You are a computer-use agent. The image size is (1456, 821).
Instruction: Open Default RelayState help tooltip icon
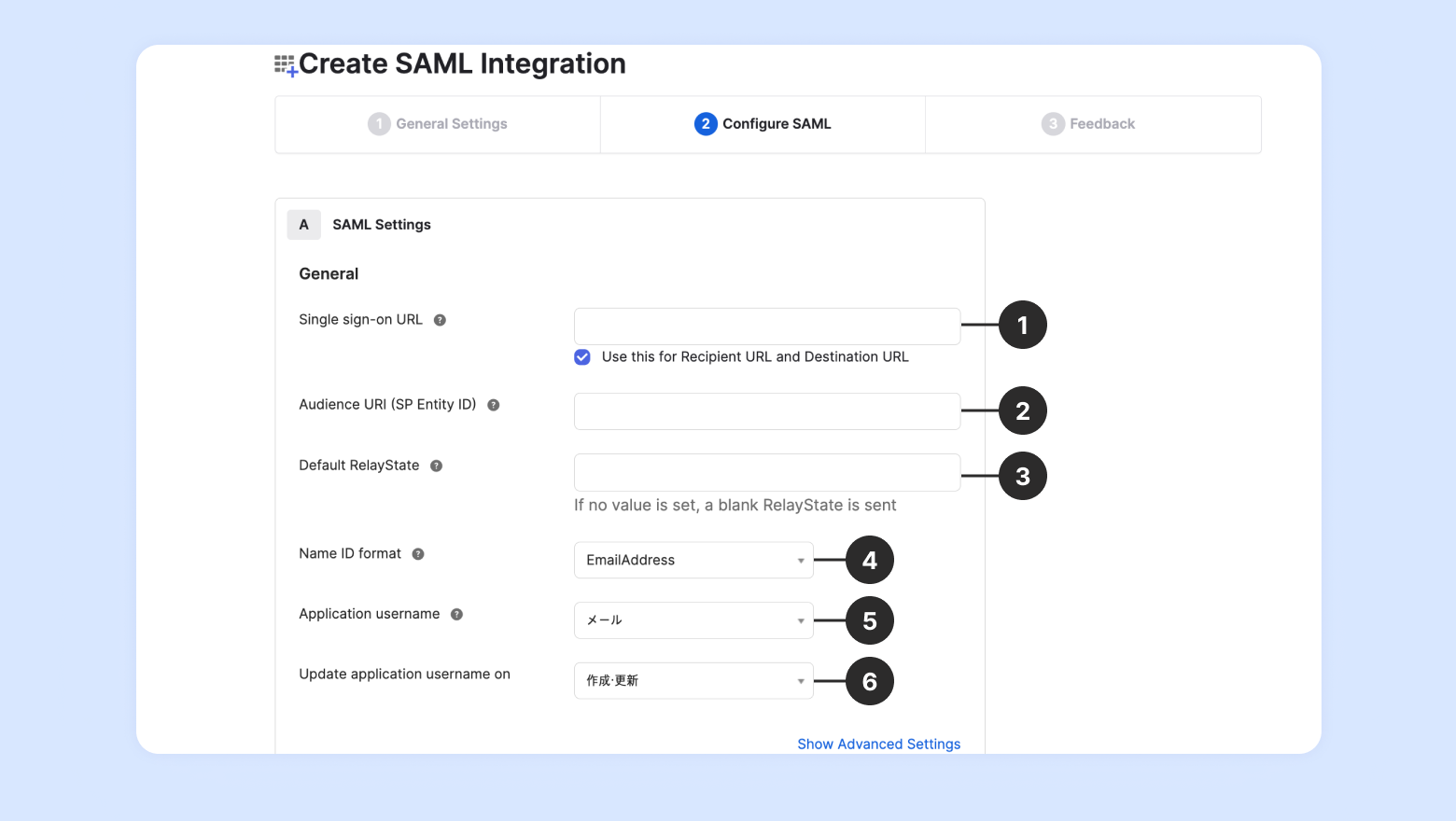[x=436, y=466]
